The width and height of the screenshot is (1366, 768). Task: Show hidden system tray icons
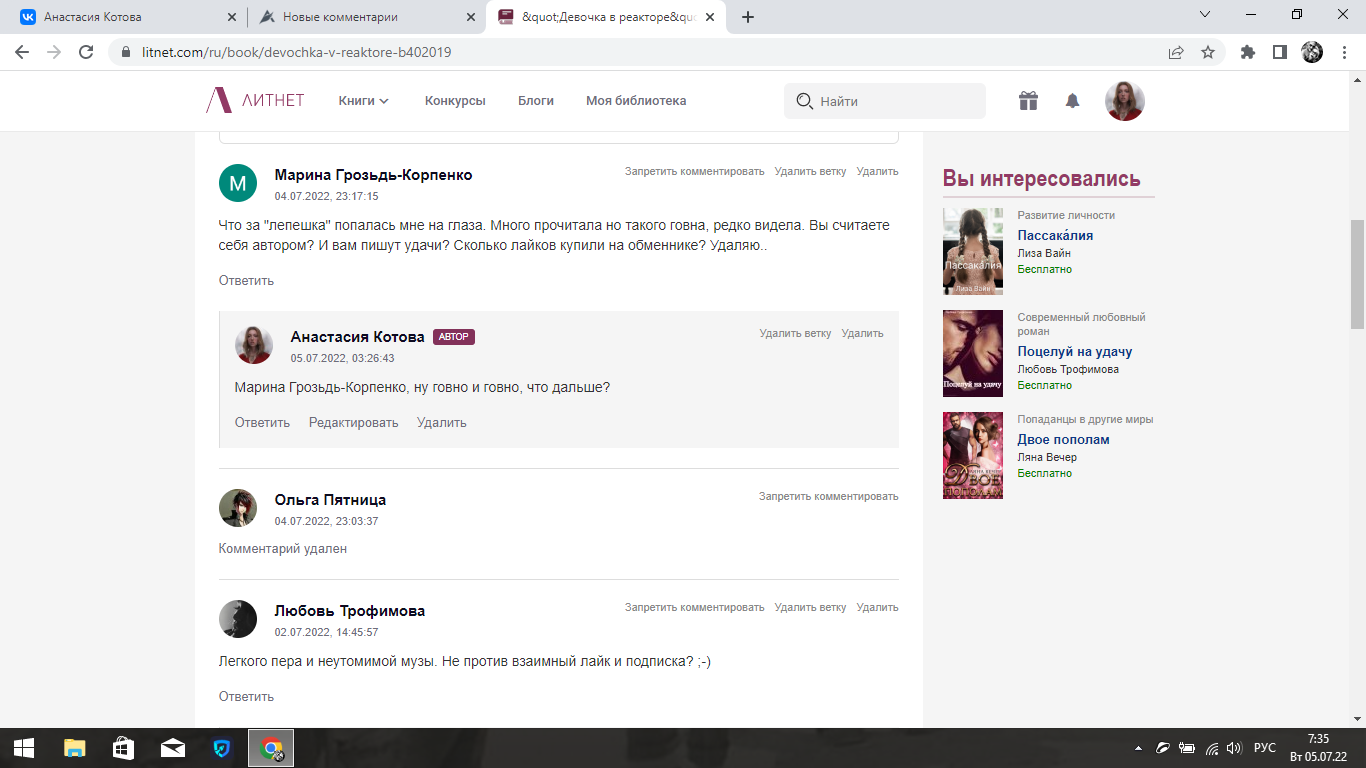1138,748
